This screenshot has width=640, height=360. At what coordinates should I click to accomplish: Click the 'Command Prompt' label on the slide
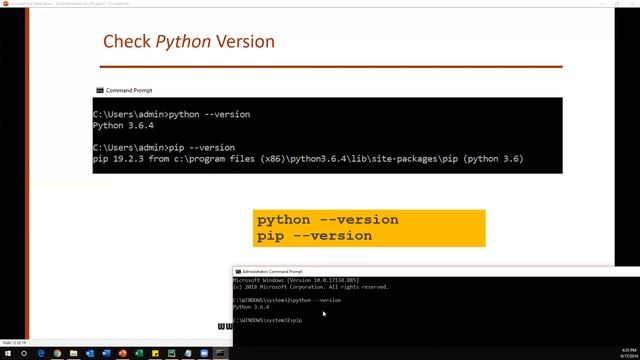[x=129, y=90]
